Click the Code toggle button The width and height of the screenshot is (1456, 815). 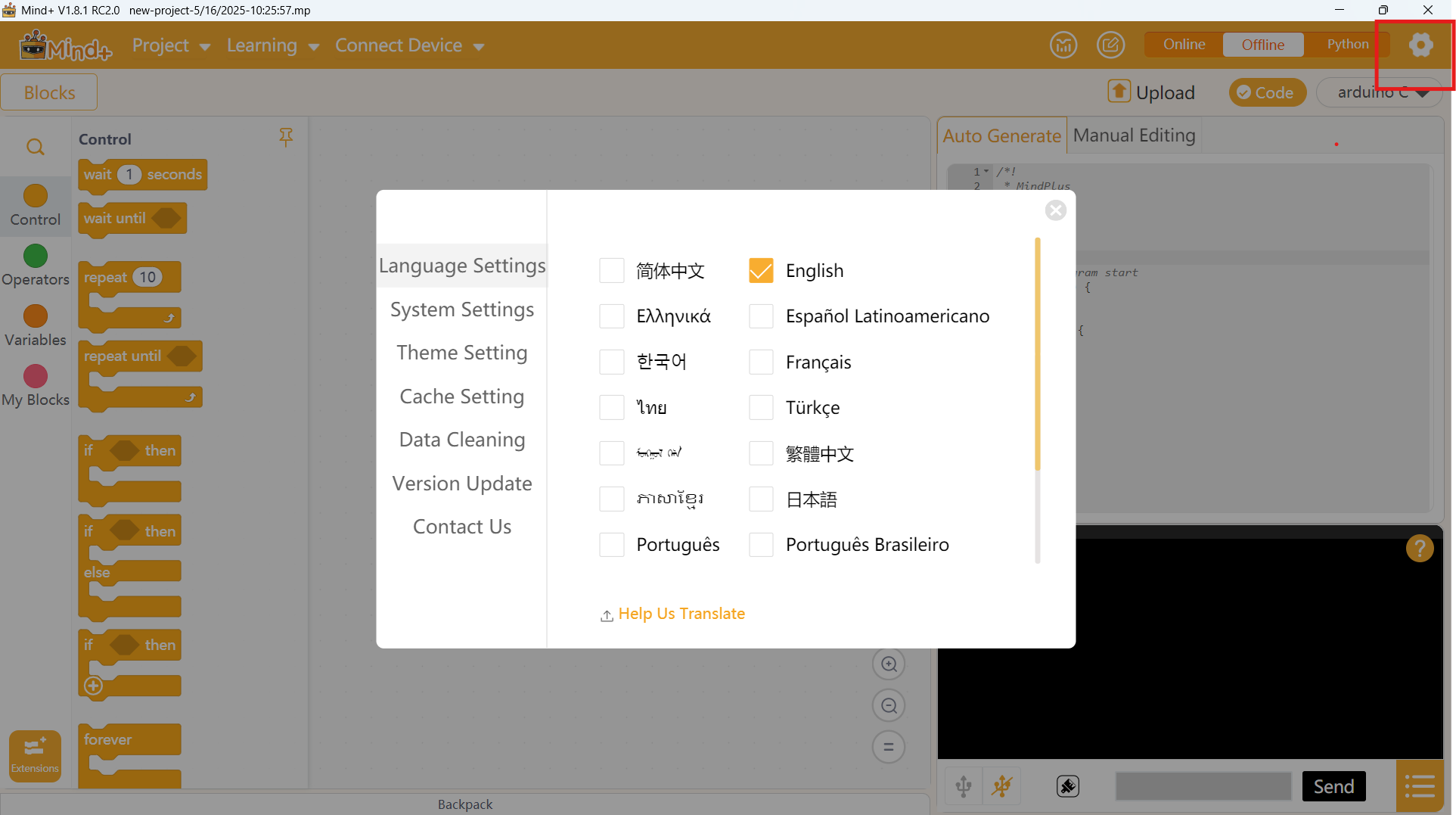[1268, 92]
